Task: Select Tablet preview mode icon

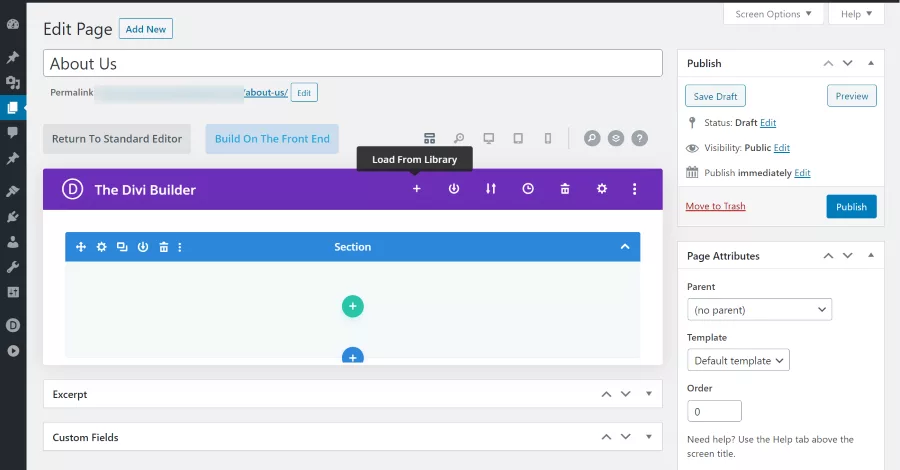Action: 518,138
